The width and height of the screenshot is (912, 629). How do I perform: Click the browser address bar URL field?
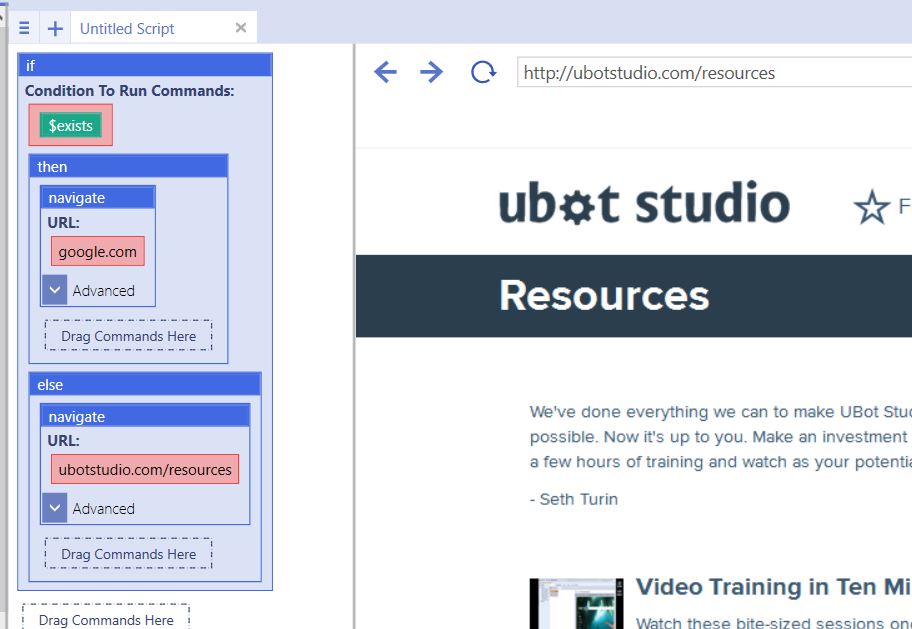[x=714, y=73]
